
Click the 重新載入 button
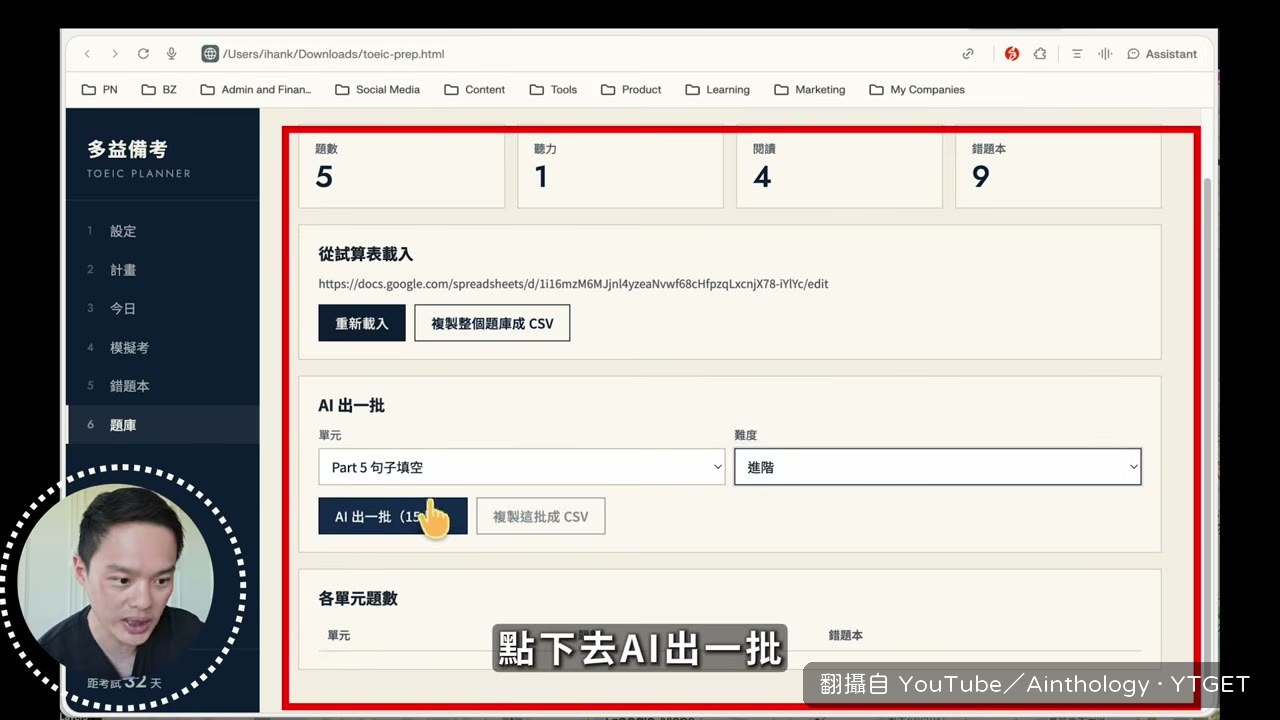[x=362, y=323]
